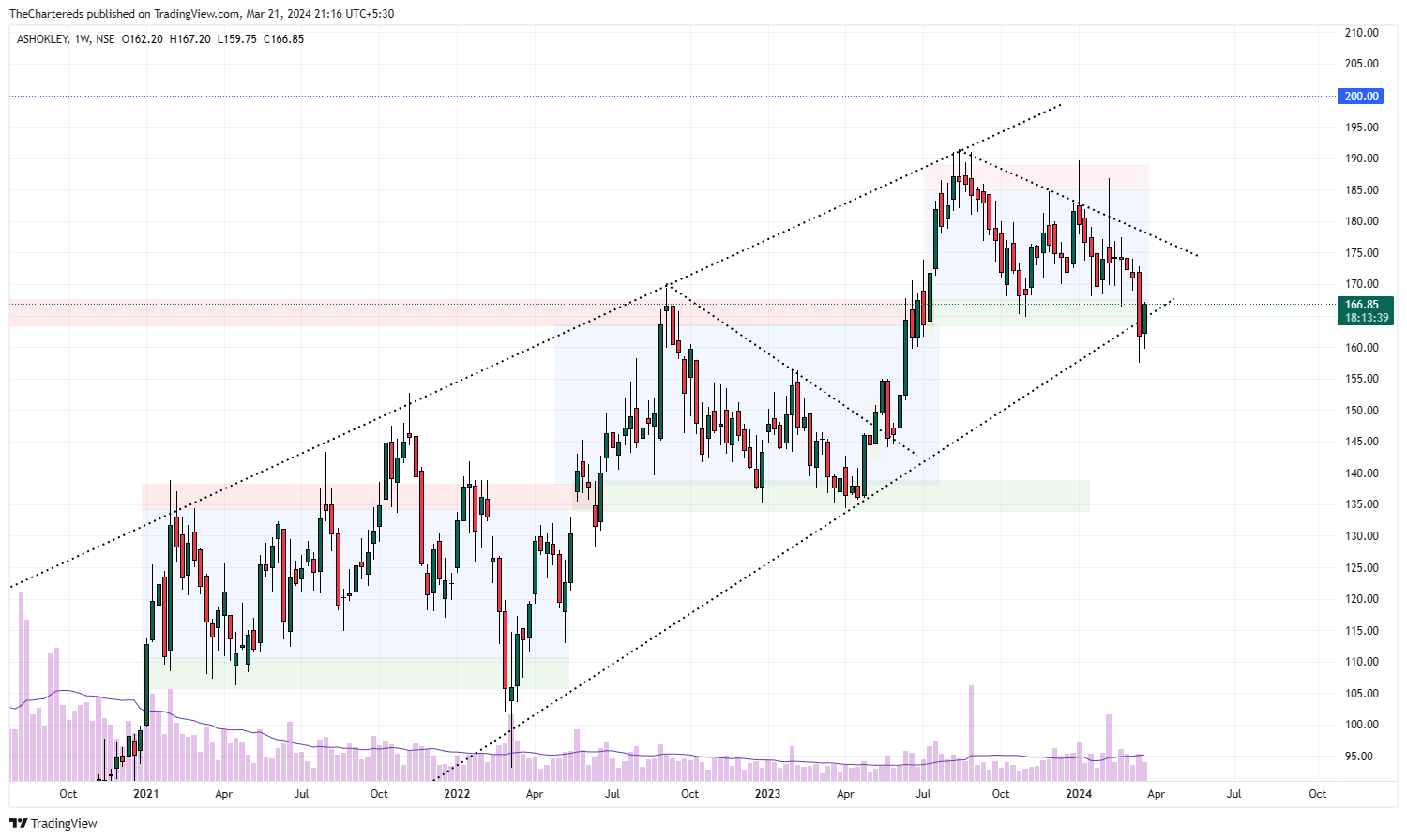Click the 170.00 price axis label
Screen dimensions: 1407x840
(1362, 284)
